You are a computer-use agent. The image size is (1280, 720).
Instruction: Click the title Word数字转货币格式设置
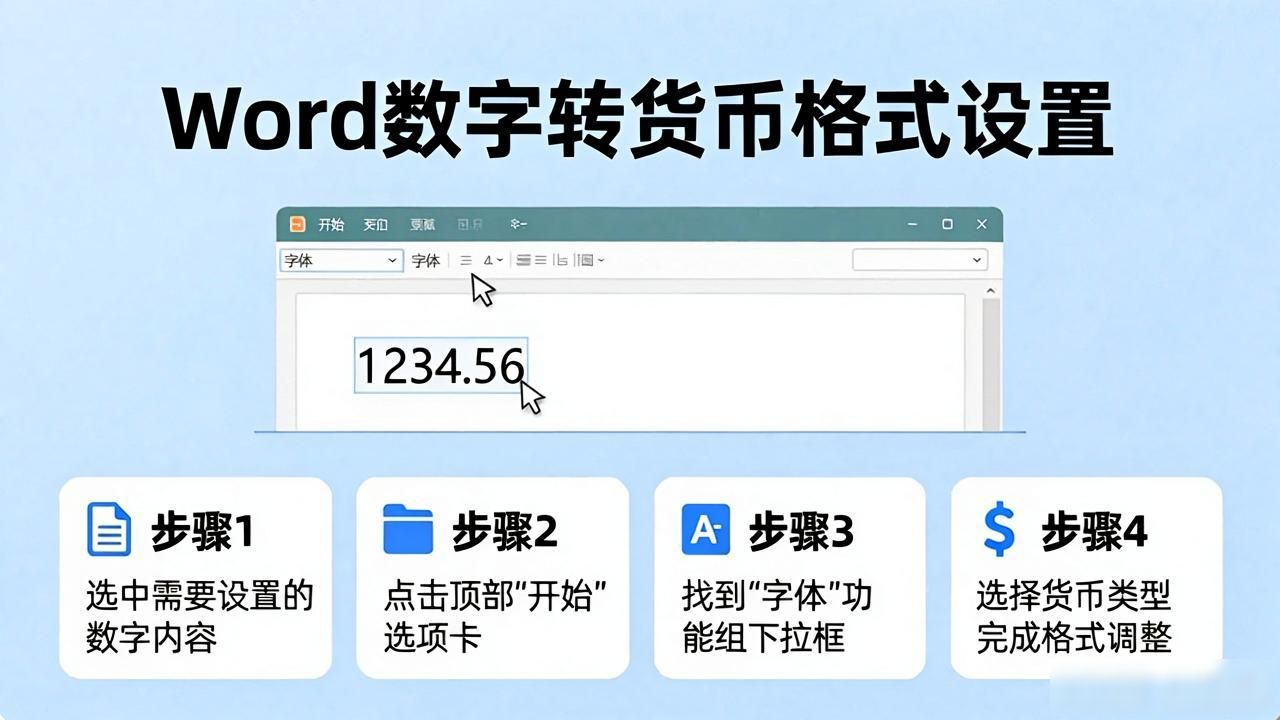(x=639, y=122)
